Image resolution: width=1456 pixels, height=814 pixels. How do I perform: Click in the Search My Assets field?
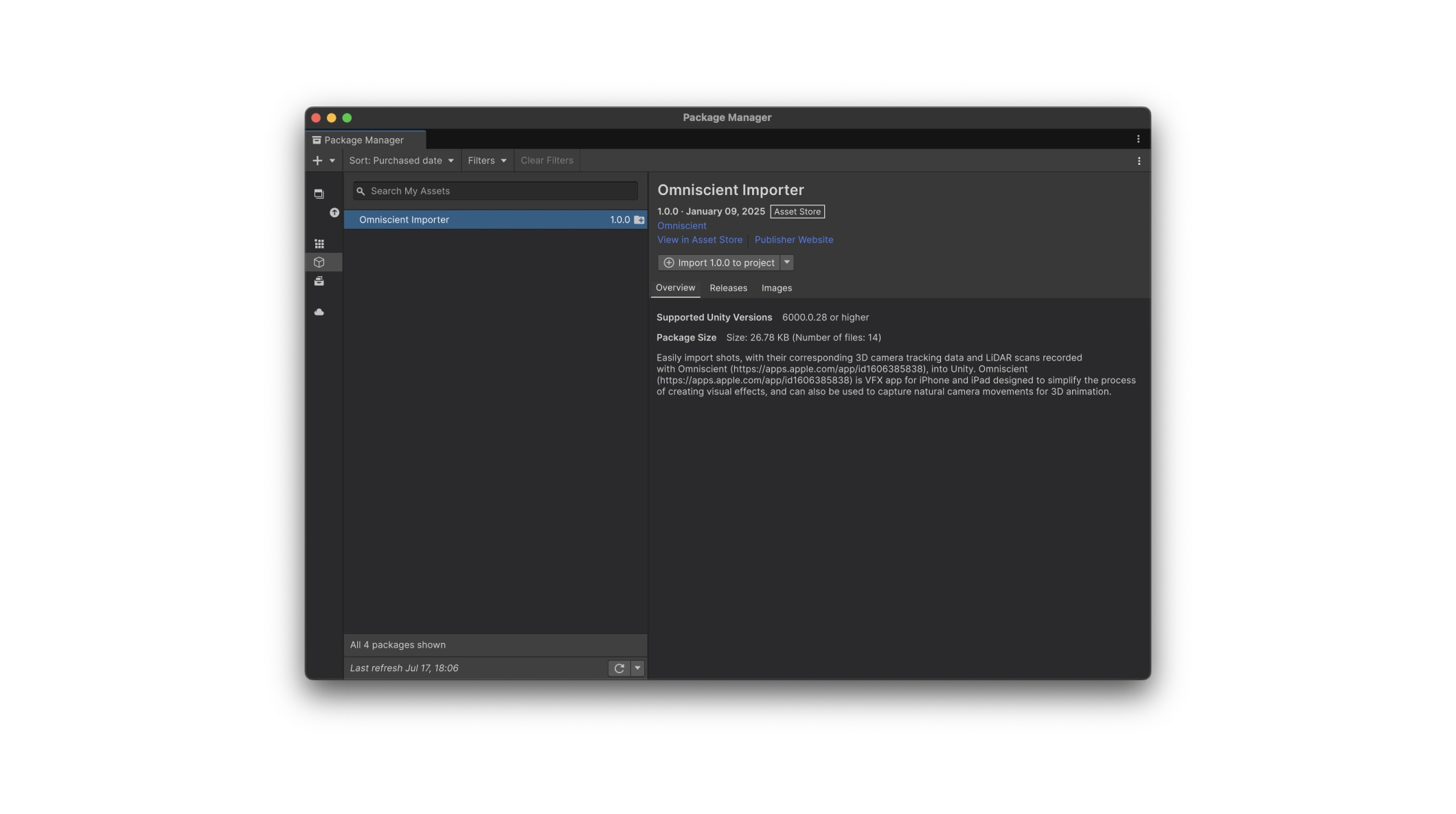pyautogui.click(x=495, y=191)
